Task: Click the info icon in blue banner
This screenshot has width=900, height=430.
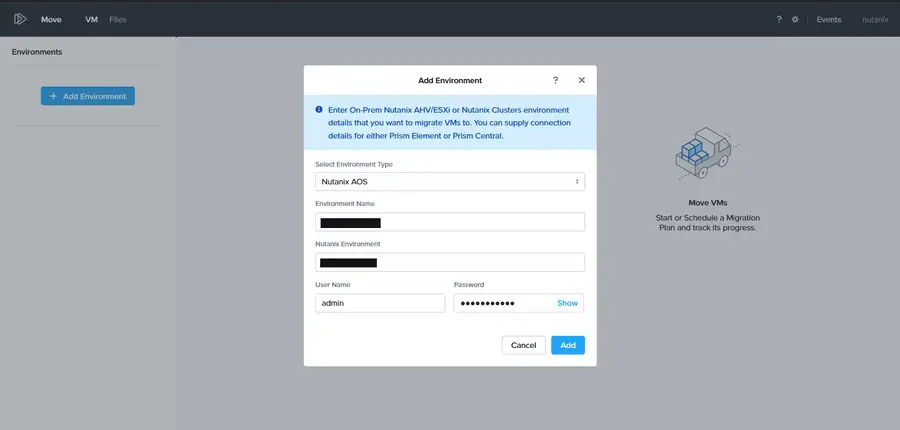Action: [x=319, y=109]
